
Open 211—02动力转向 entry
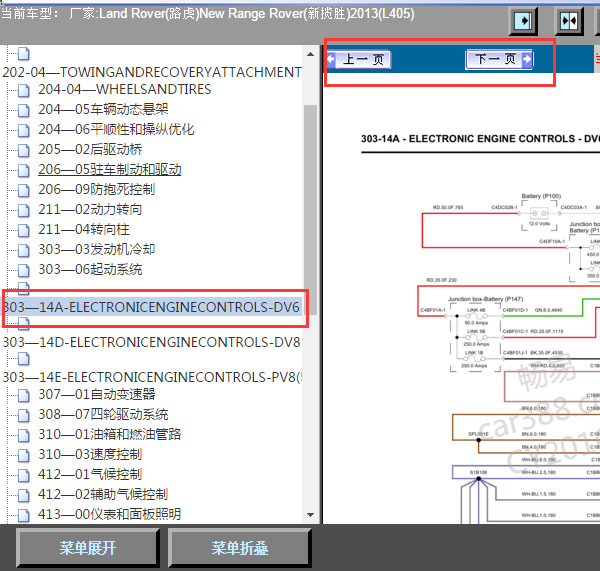(90, 209)
